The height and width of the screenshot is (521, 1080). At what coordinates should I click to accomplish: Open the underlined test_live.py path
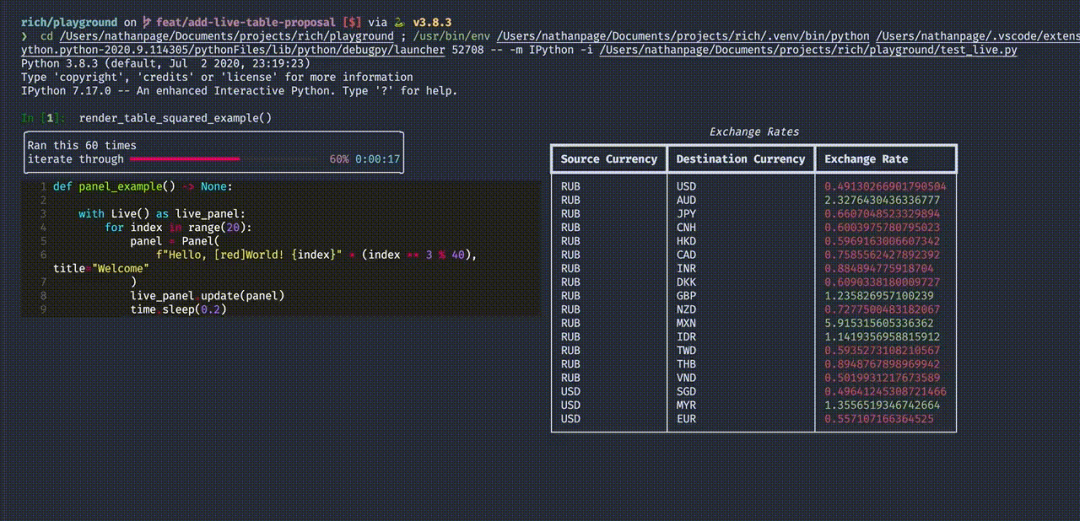coord(808,50)
